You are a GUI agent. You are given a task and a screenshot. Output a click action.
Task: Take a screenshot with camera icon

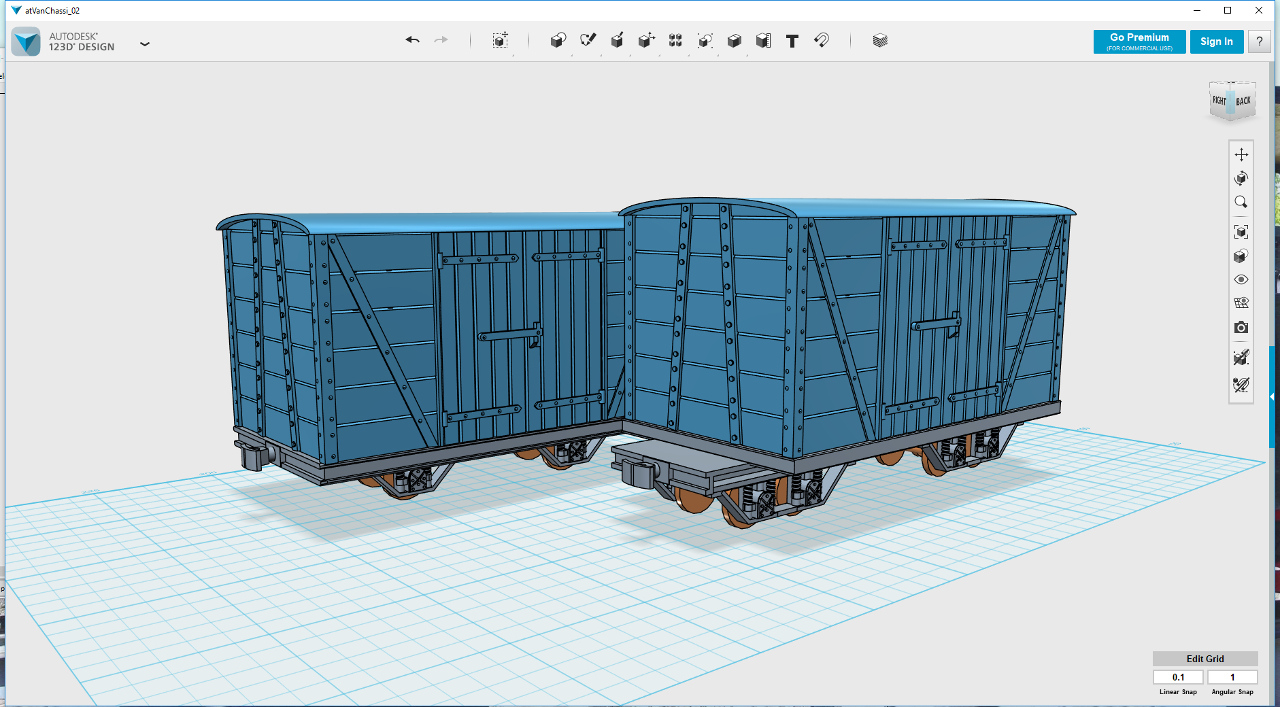(x=1241, y=327)
